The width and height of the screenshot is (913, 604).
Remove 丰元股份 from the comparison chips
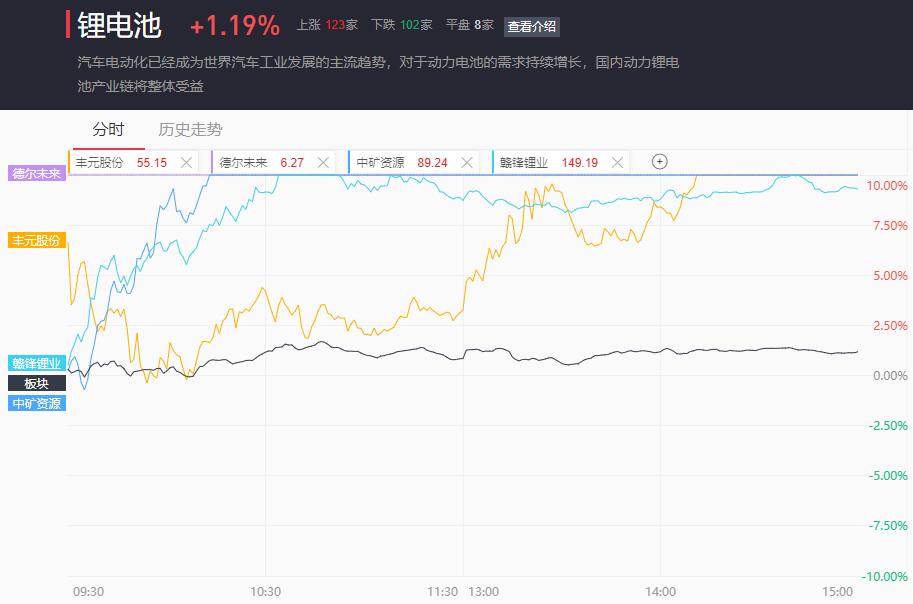[x=186, y=163]
